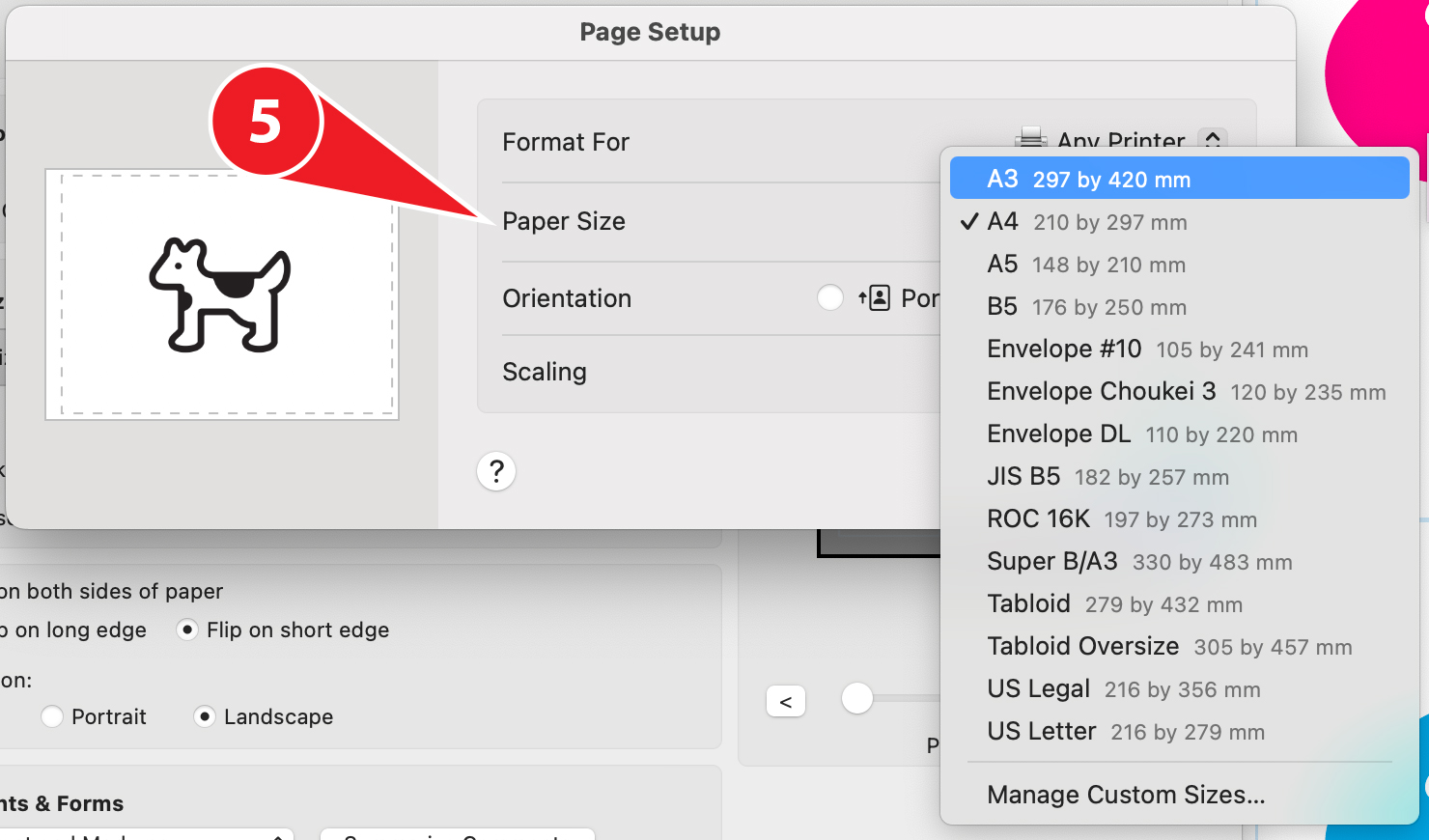The width and height of the screenshot is (1429, 840).
Task: Select Super B/A3 paper size
Action: click(x=1179, y=562)
